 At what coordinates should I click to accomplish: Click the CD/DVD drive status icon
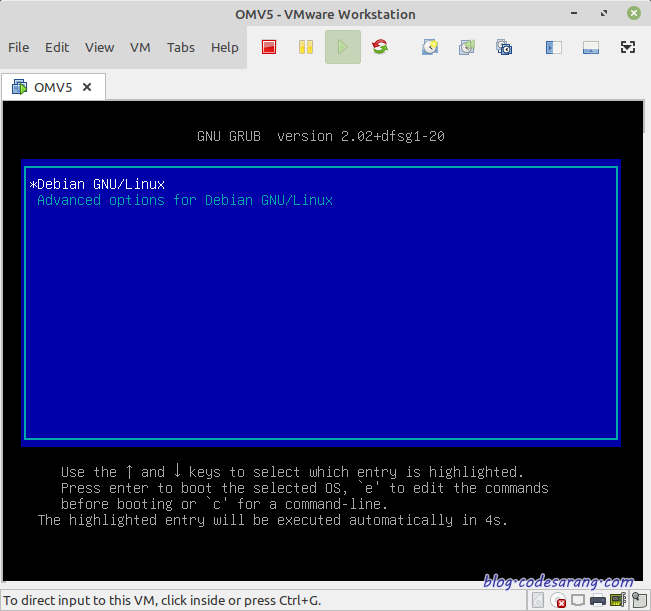pyautogui.click(x=558, y=600)
